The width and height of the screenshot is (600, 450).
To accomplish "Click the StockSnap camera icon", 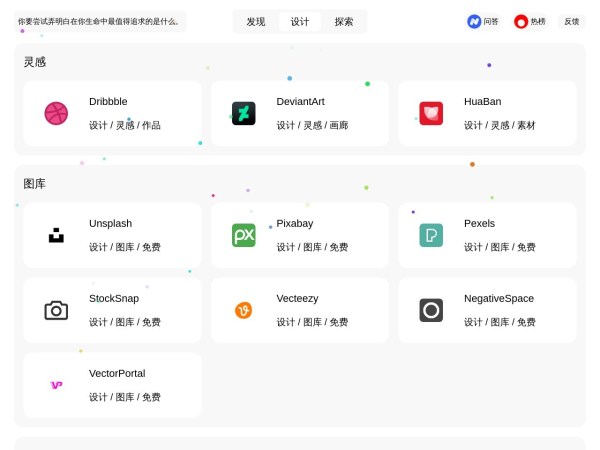I will 56,310.
